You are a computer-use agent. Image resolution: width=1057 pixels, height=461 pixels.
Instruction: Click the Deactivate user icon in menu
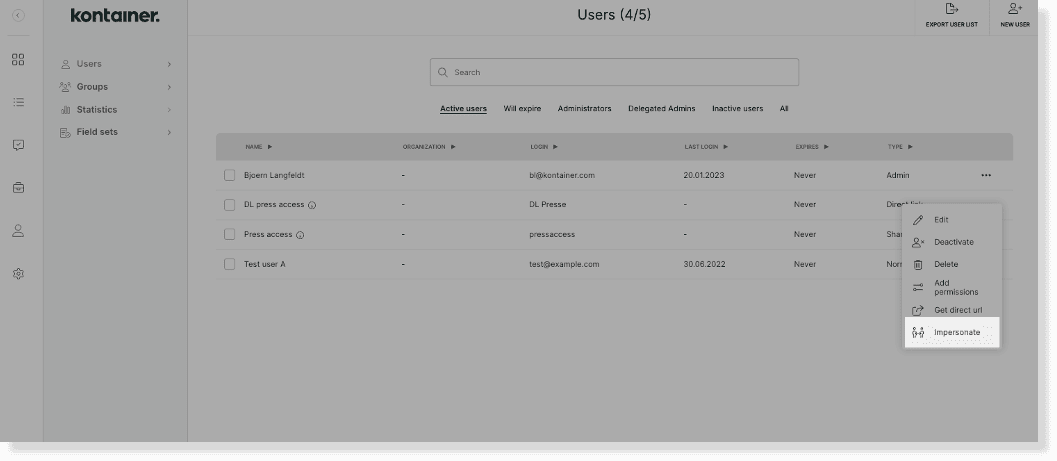click(x=918, y=243)
